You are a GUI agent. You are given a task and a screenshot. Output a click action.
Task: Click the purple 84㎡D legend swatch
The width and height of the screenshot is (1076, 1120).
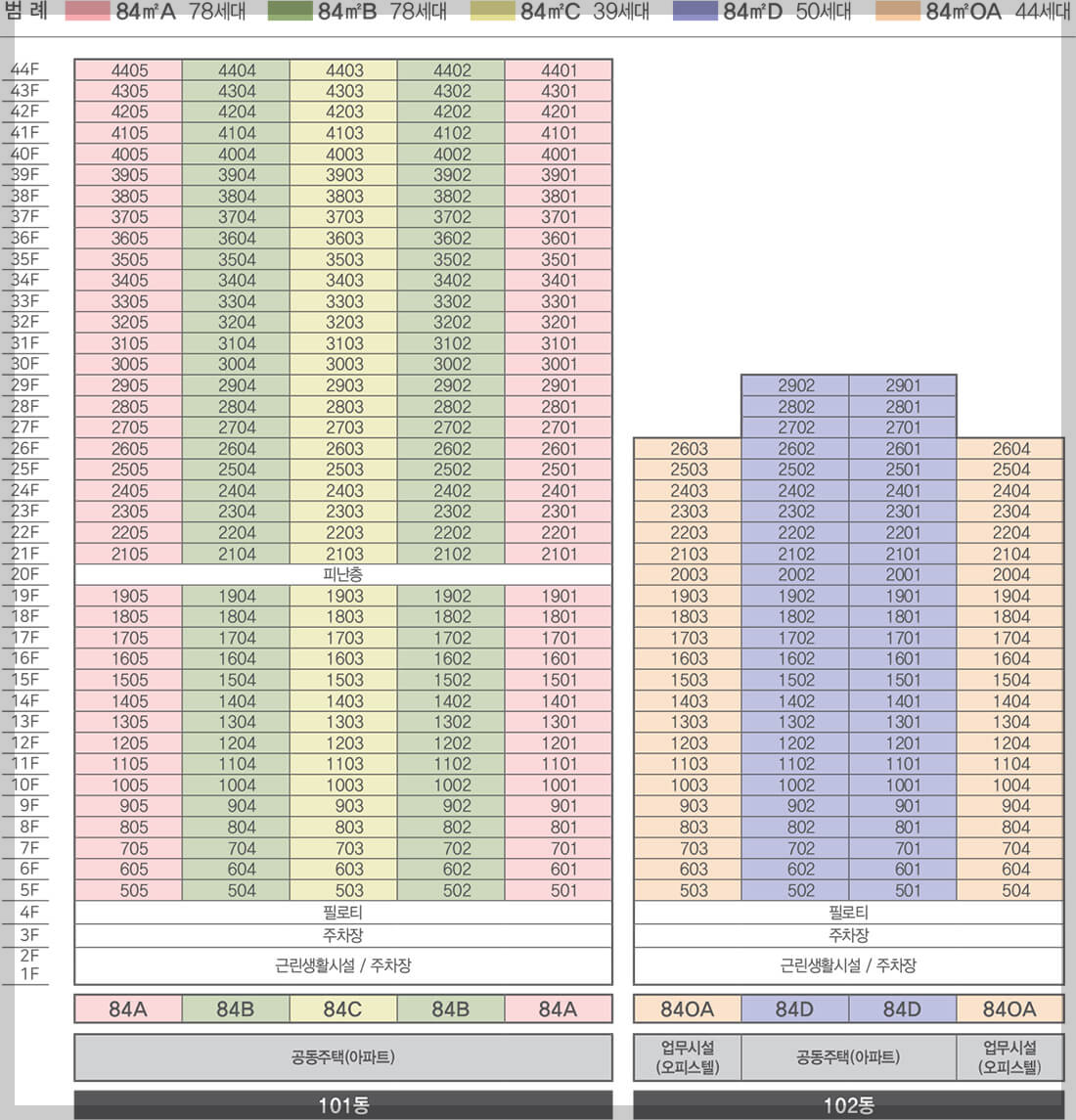tap(695, 11)
